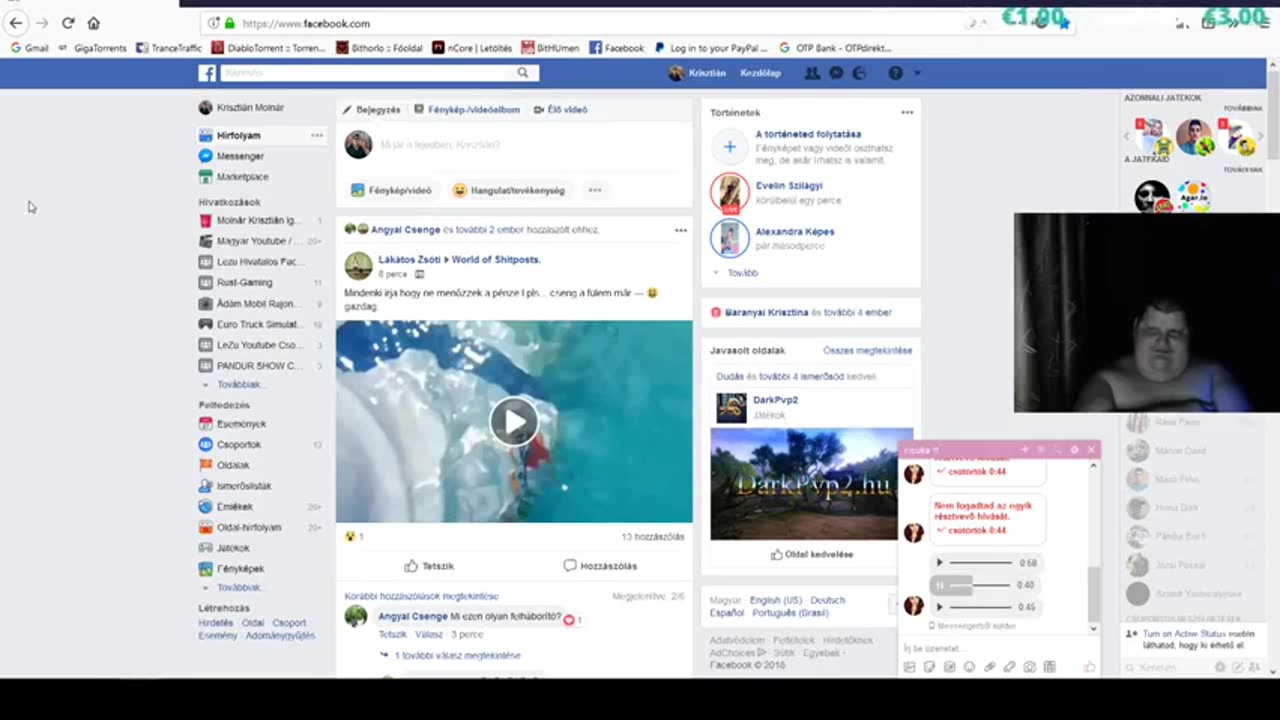Open friend requests icon

(812, 73)
